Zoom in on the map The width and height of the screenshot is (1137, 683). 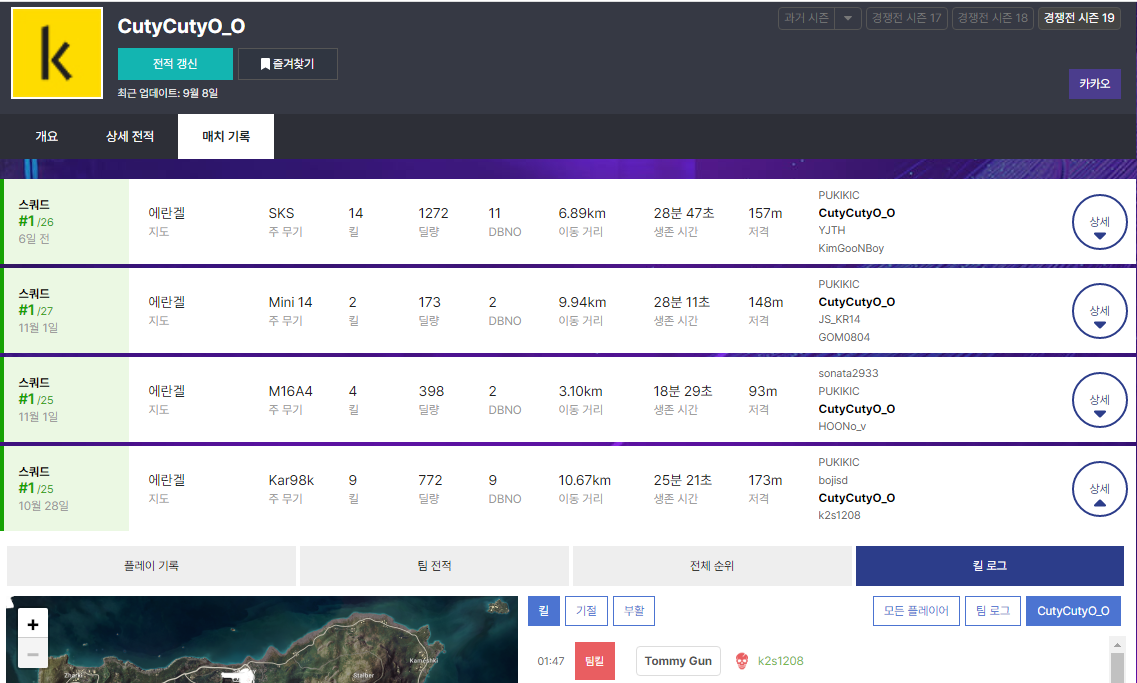point(33,625)
